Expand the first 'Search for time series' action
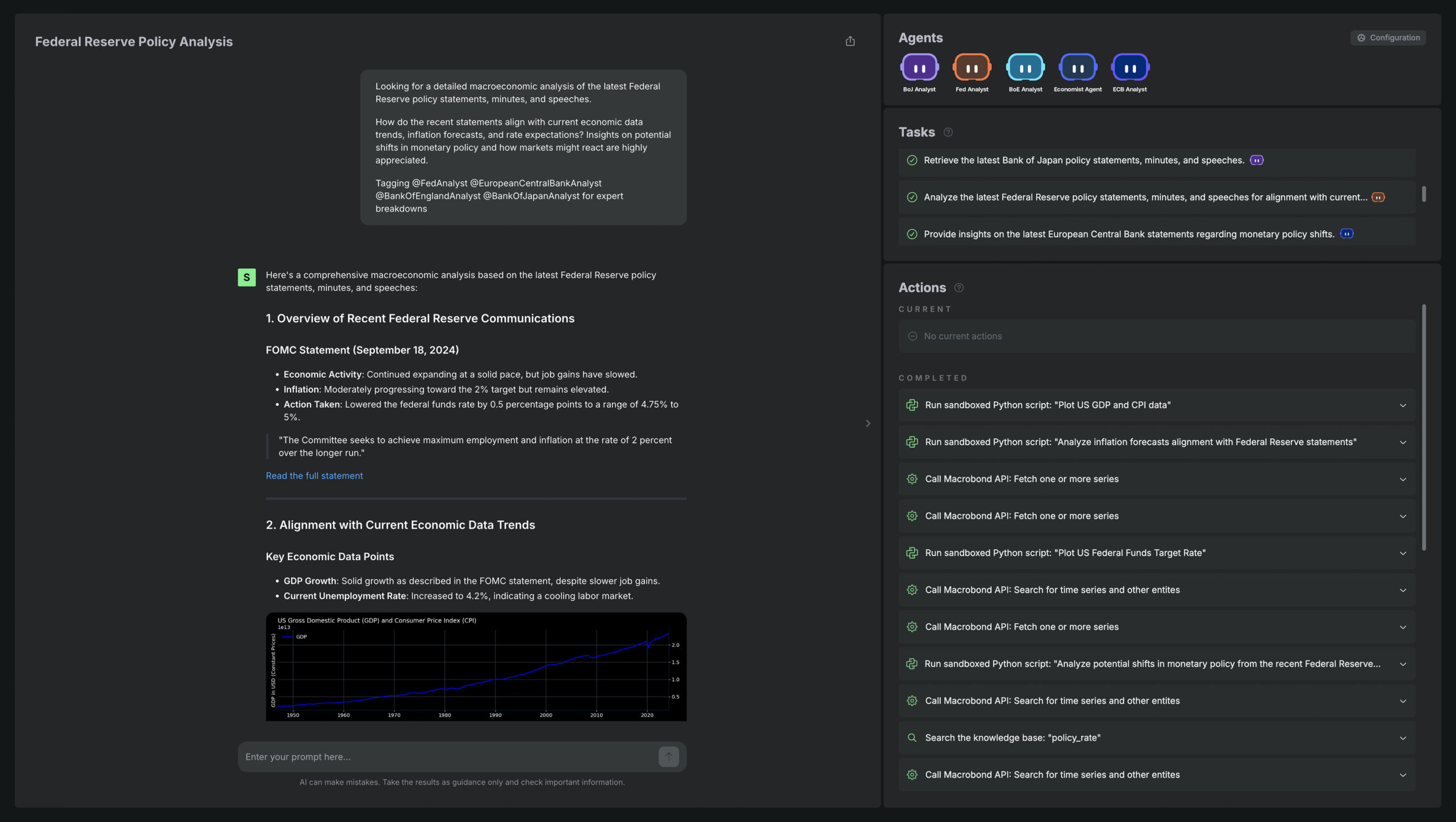 tap(1403, 590)
